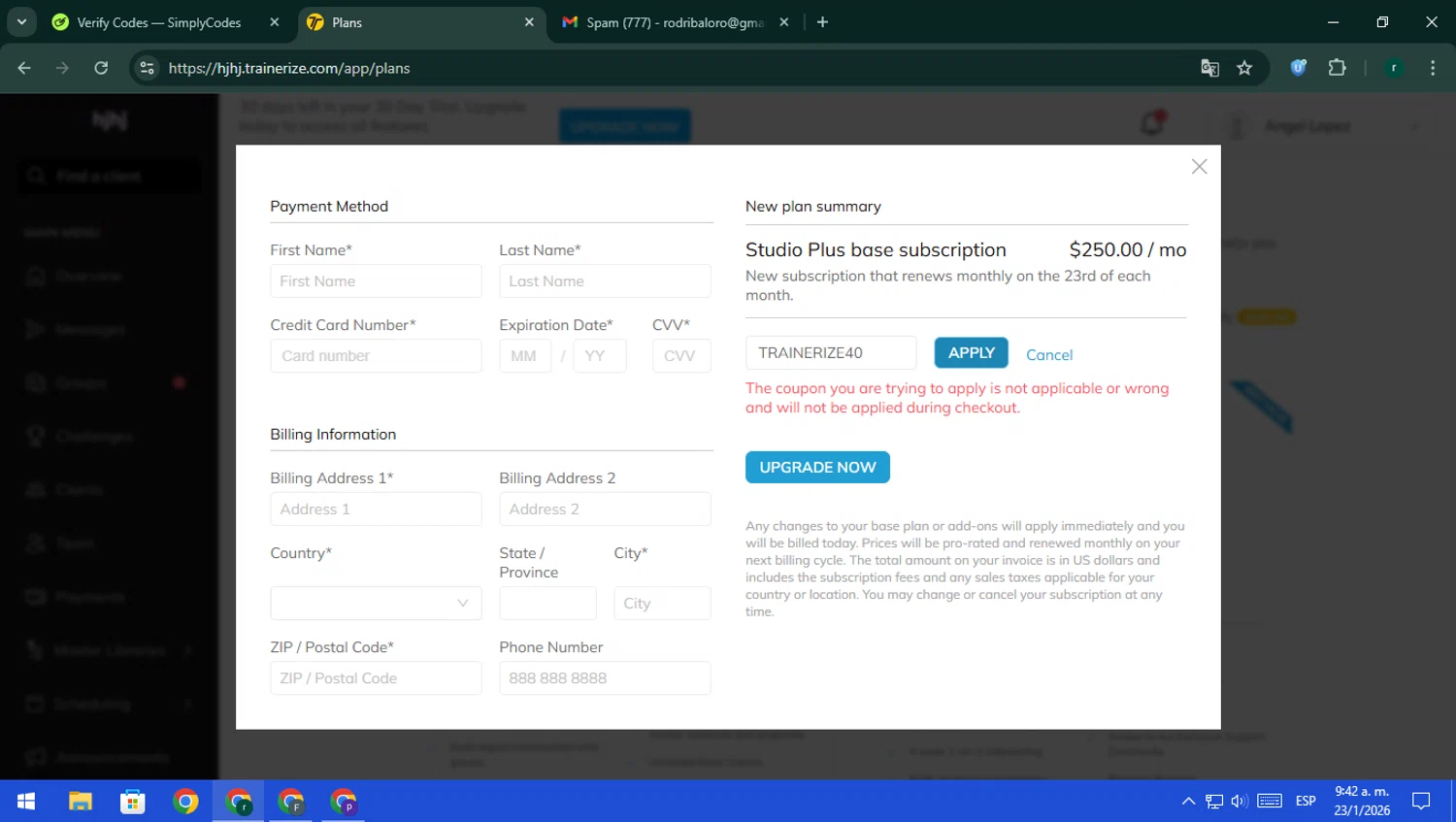Viewport: 1456px width, 822px height.
Task: Click the City input field
Action: click(x=662, y=604)
